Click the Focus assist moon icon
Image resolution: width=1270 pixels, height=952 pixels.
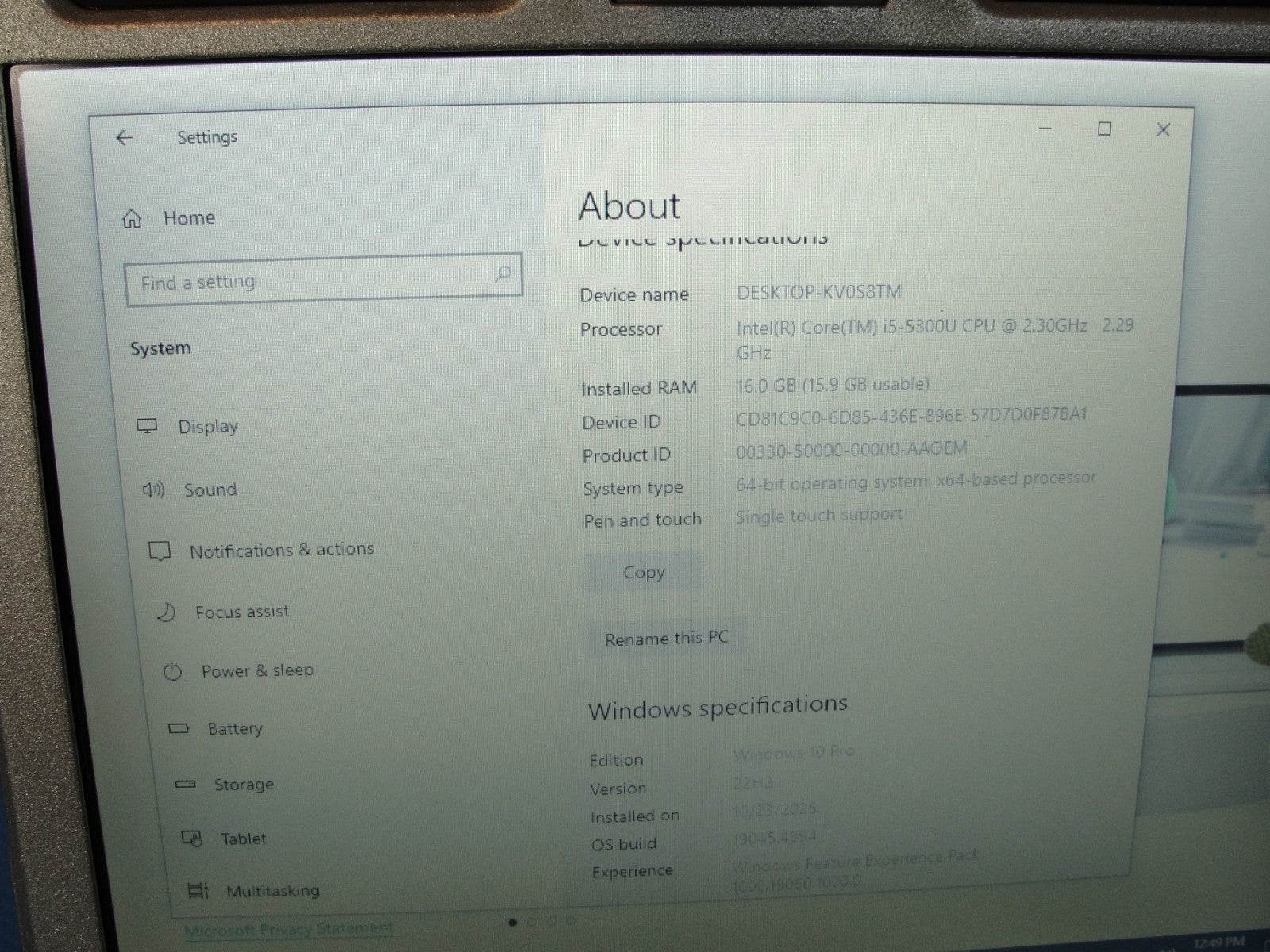(166, 612)
